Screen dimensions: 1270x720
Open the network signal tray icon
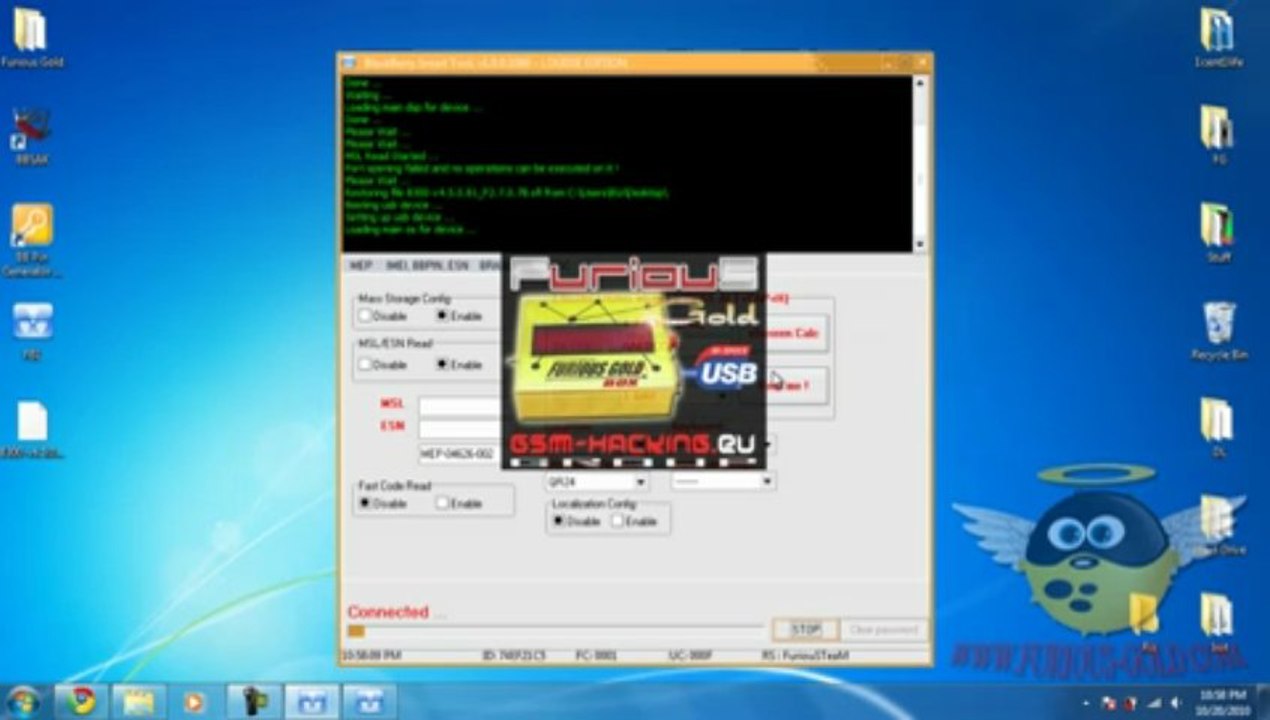(1154, 702)
